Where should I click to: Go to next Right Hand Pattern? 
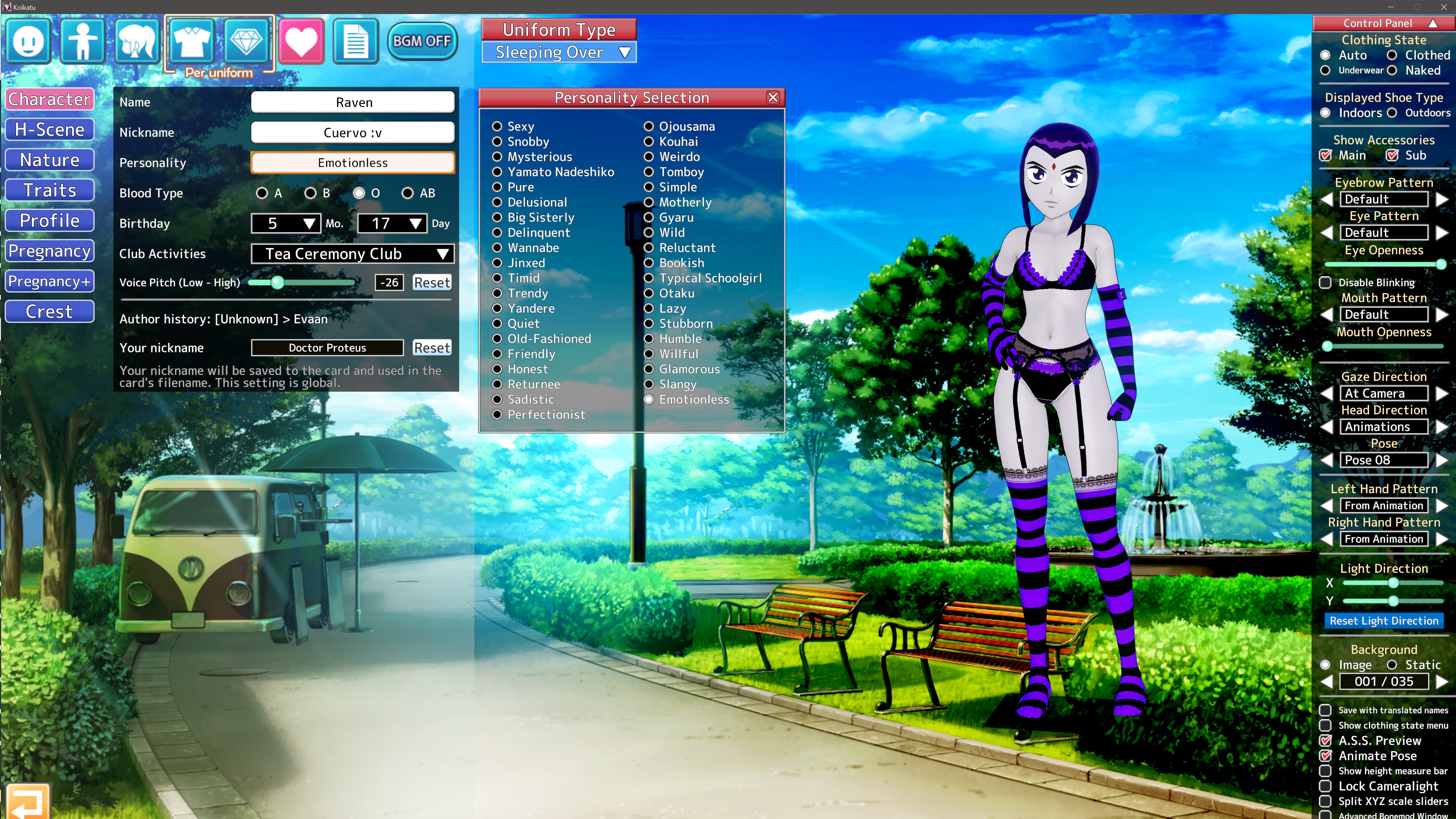tap(1442, 539)
